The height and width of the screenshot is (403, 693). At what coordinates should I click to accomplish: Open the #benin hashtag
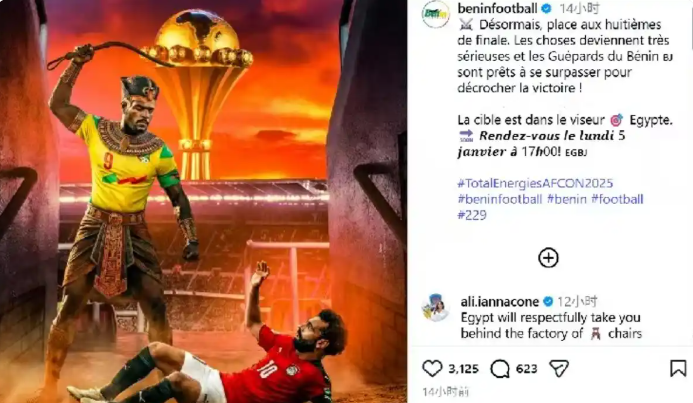(567, 199)
